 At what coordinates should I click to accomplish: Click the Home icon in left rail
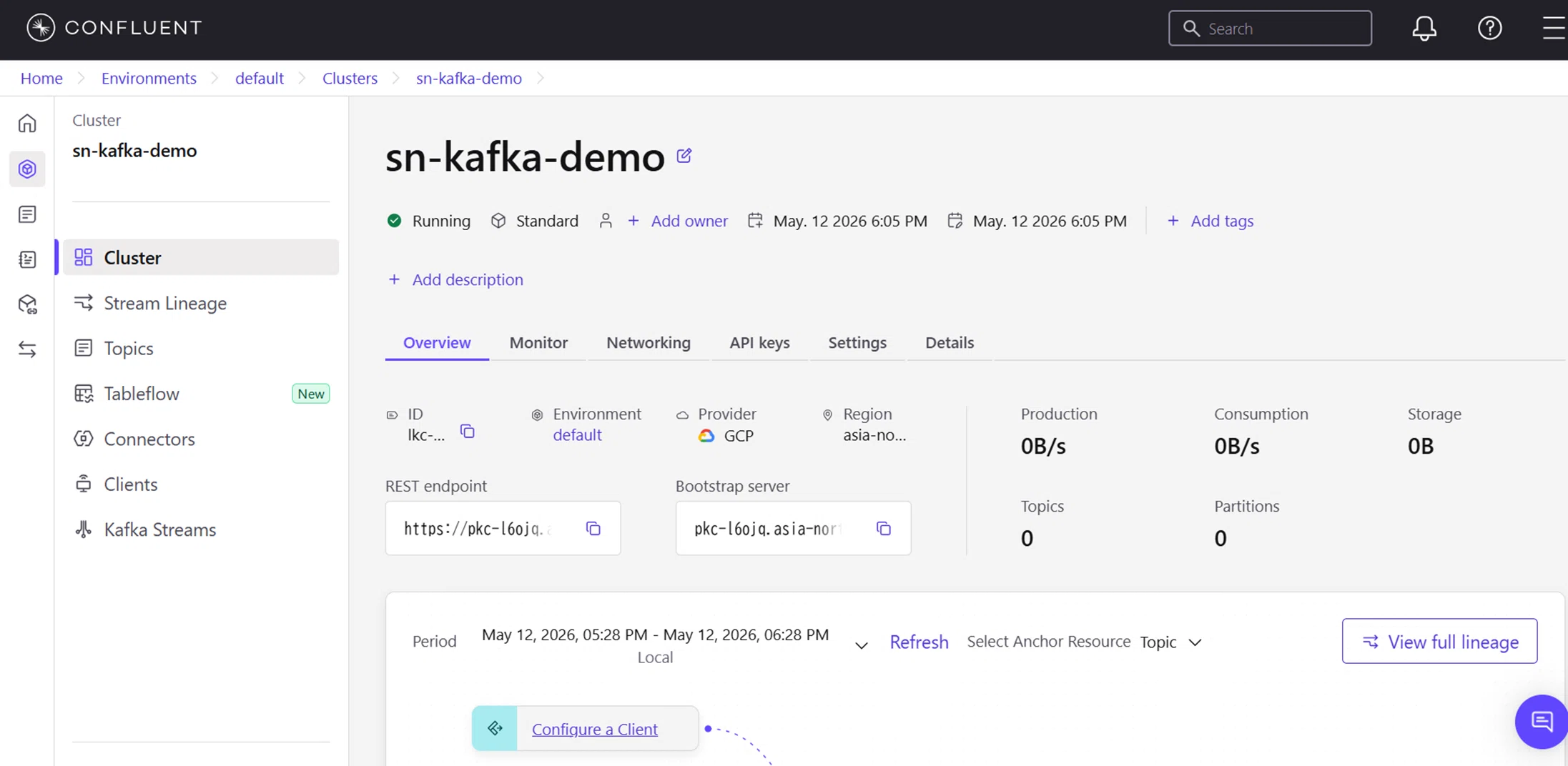coord(27,124)
